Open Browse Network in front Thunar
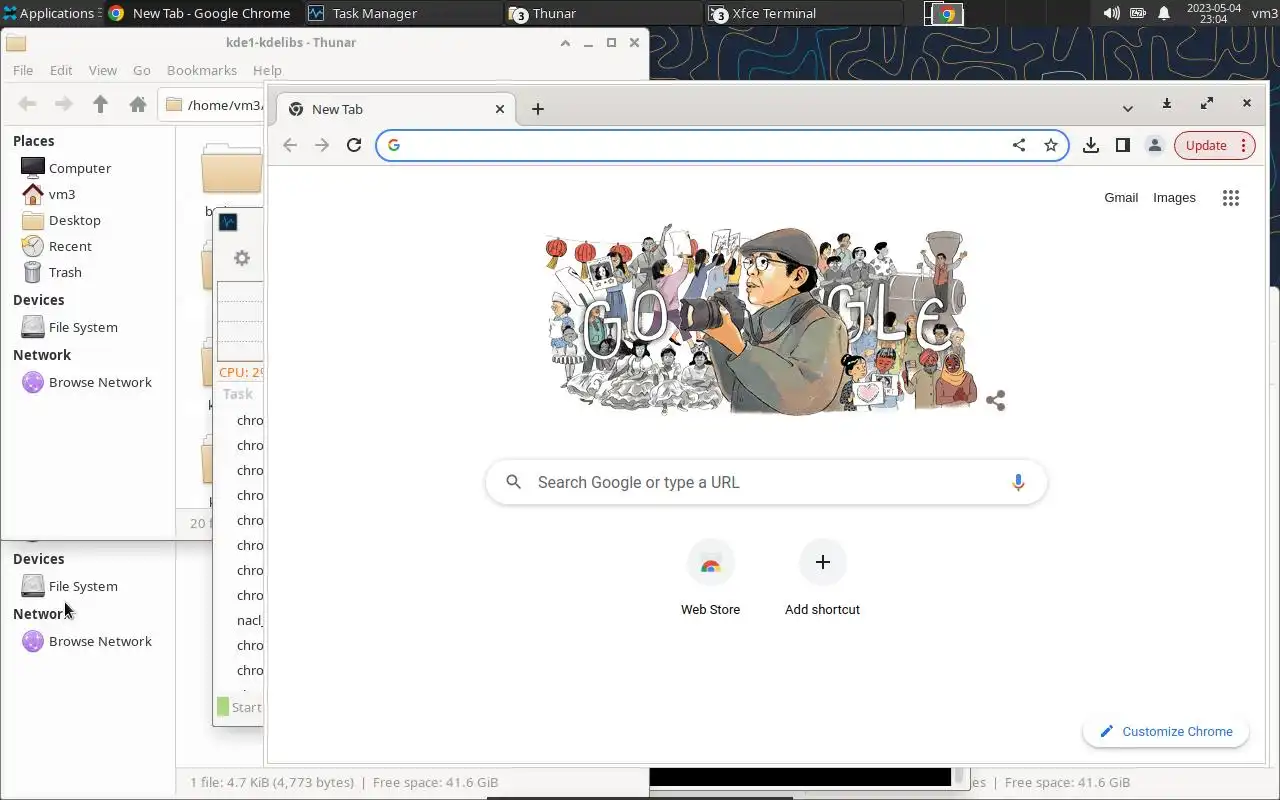The width and height of the screenshot is (1280, 800). (x=100, y=382)
